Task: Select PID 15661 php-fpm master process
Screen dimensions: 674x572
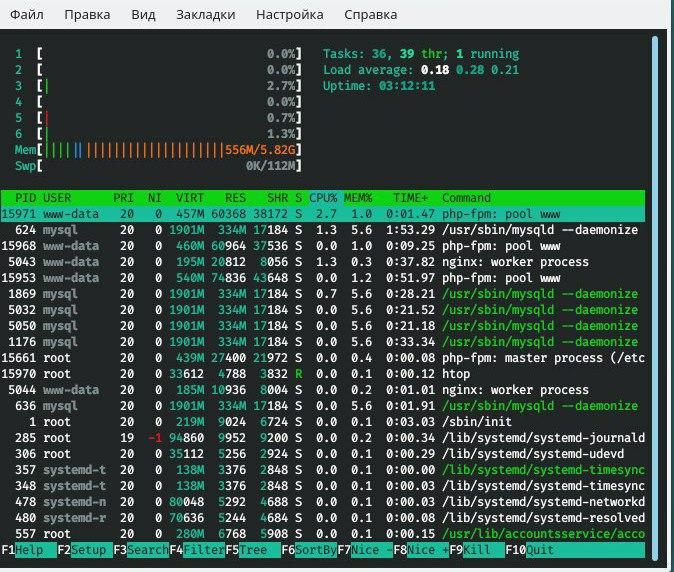Action: pyautogui.click(x=323, y=358)
